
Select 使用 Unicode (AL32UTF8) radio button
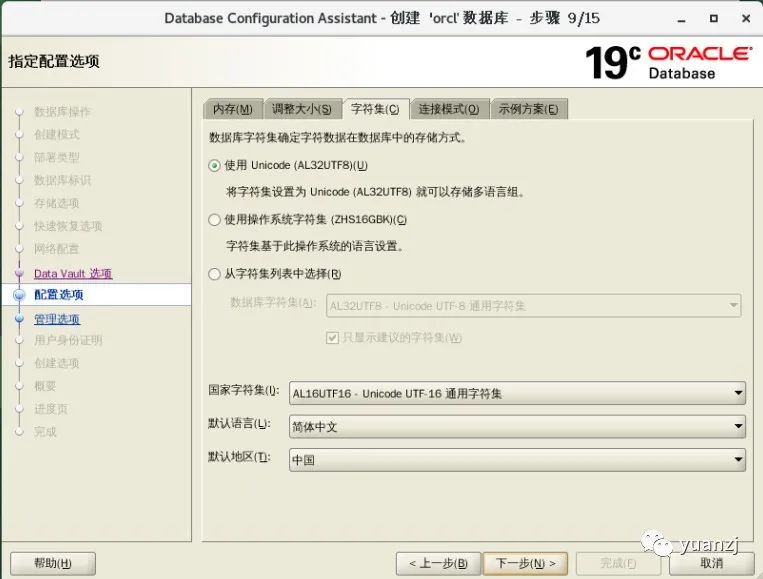(x=214, y=165)
